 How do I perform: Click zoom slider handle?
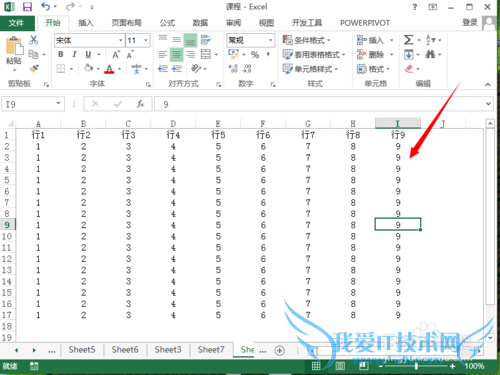pyautogui.click(x=416, y=366)
